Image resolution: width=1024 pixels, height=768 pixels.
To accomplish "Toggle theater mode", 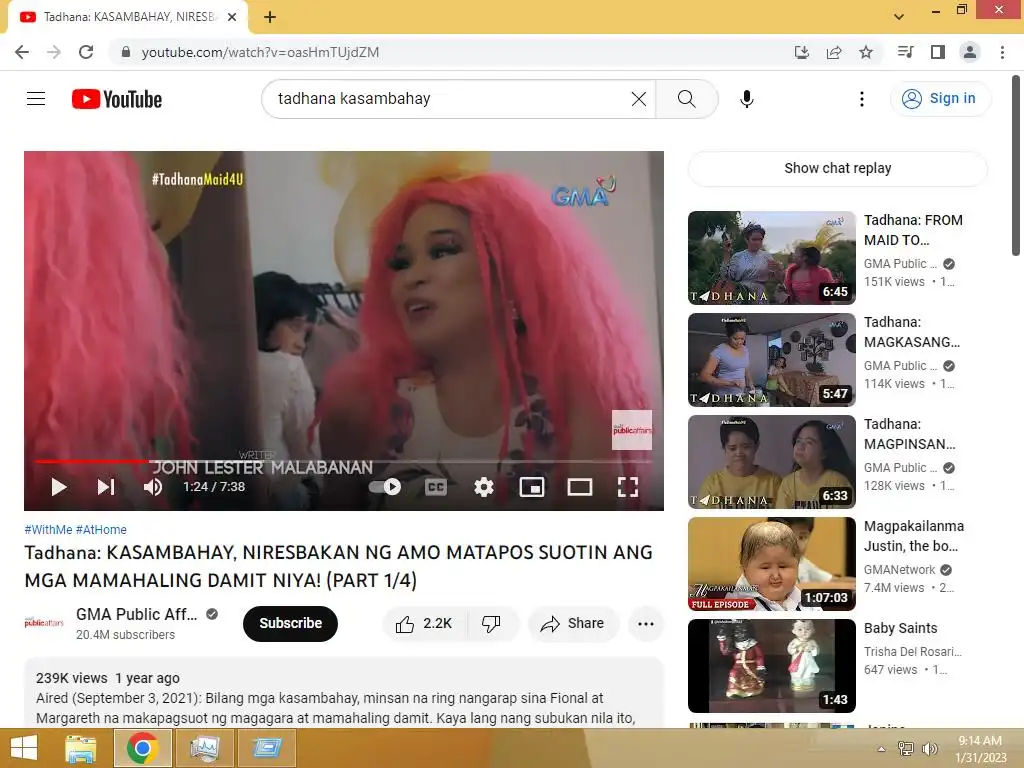I will click(x=580, y=487).
